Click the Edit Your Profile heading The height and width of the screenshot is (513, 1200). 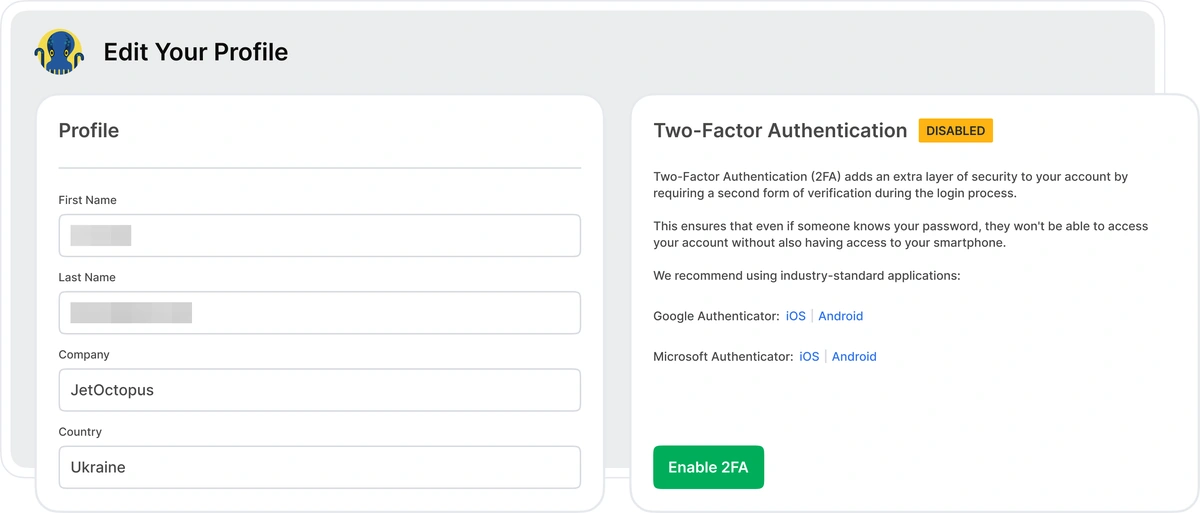196,52
